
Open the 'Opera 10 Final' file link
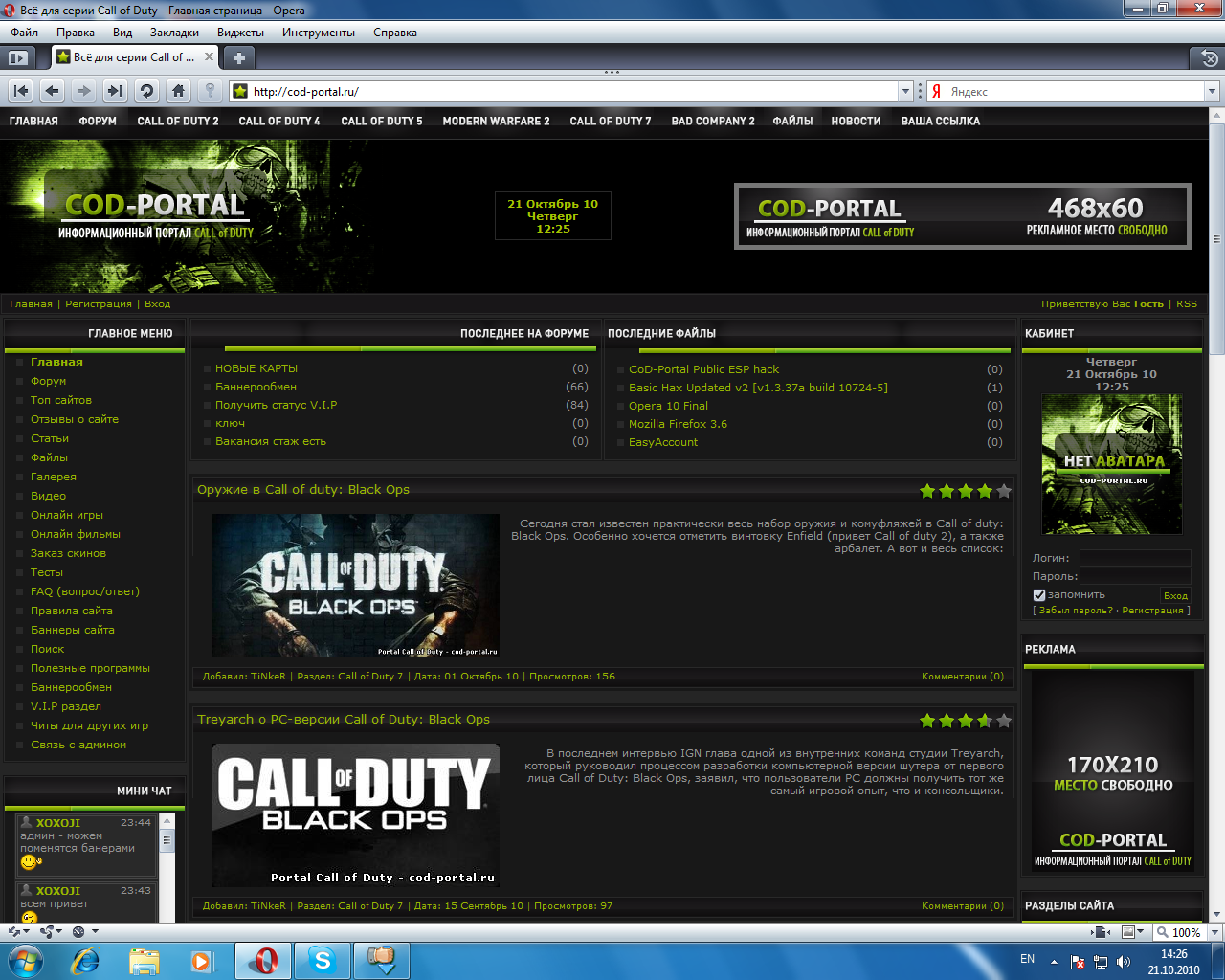point(668,406)
